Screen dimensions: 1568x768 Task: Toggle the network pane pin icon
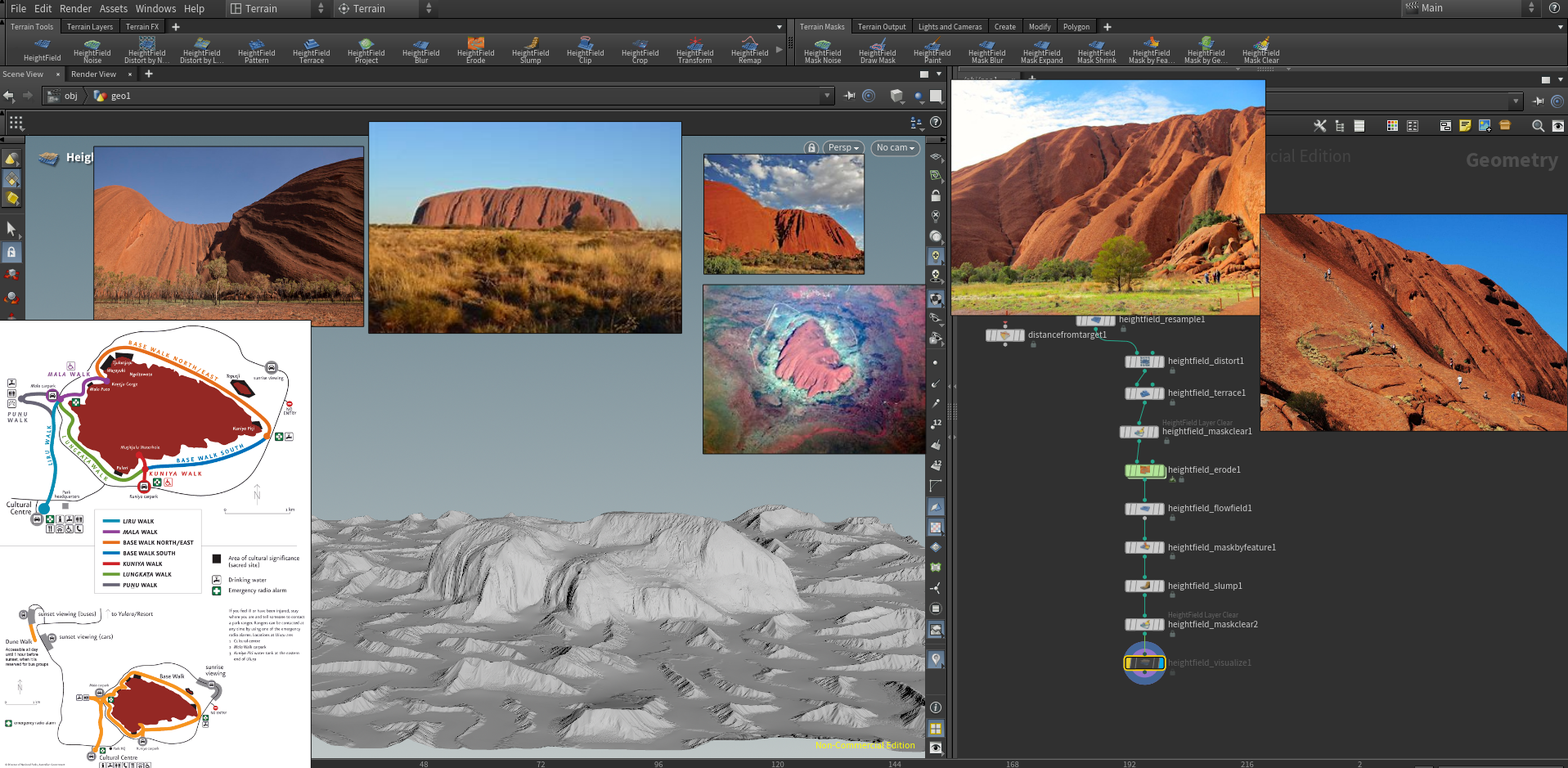[1539, 101]
